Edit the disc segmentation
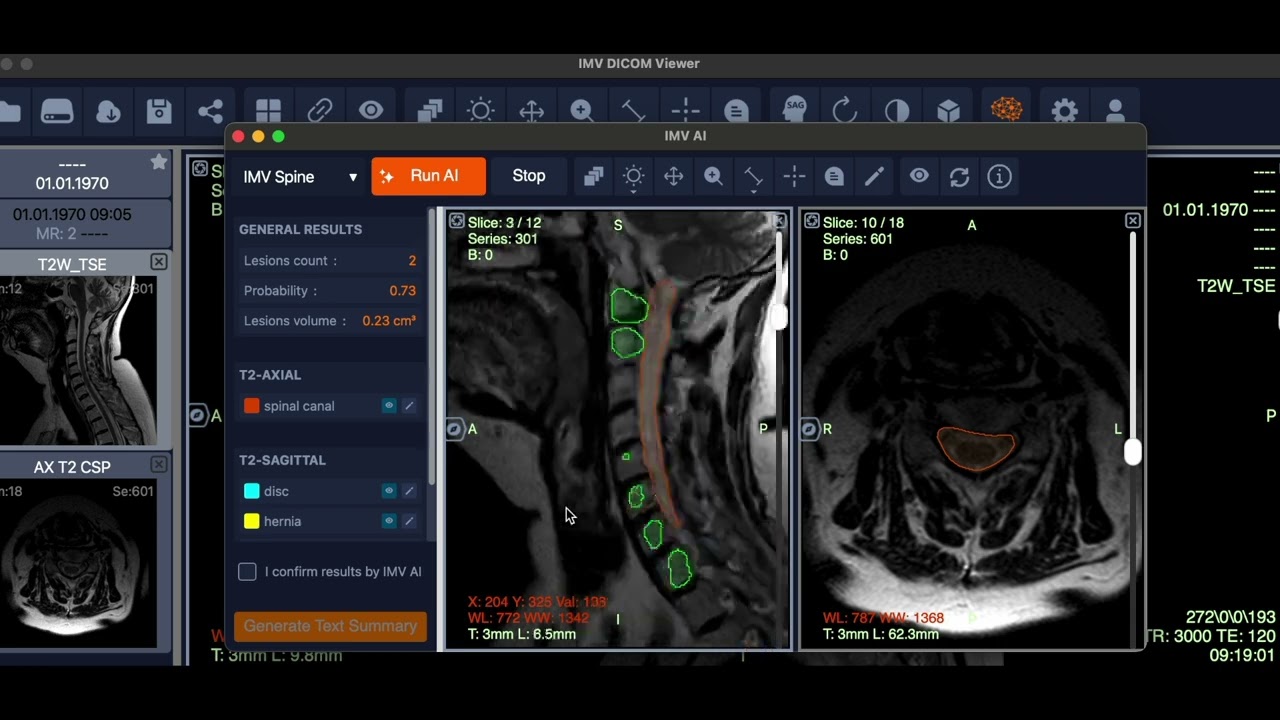This screenshot has width=1280, height=720. point(409,491)
